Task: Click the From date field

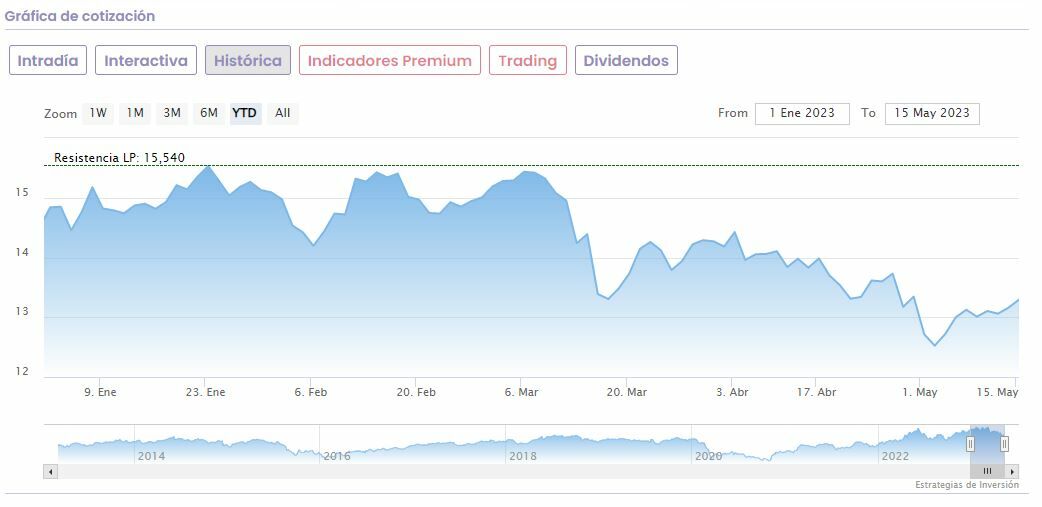Action: [802, 113]
